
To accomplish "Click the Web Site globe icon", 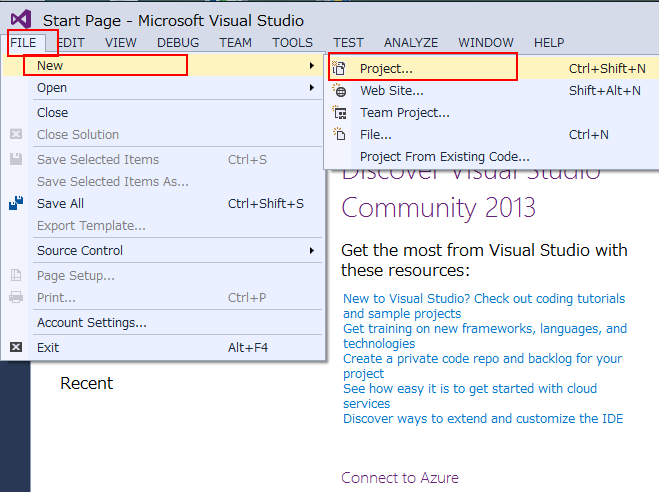I will (339, 90).
